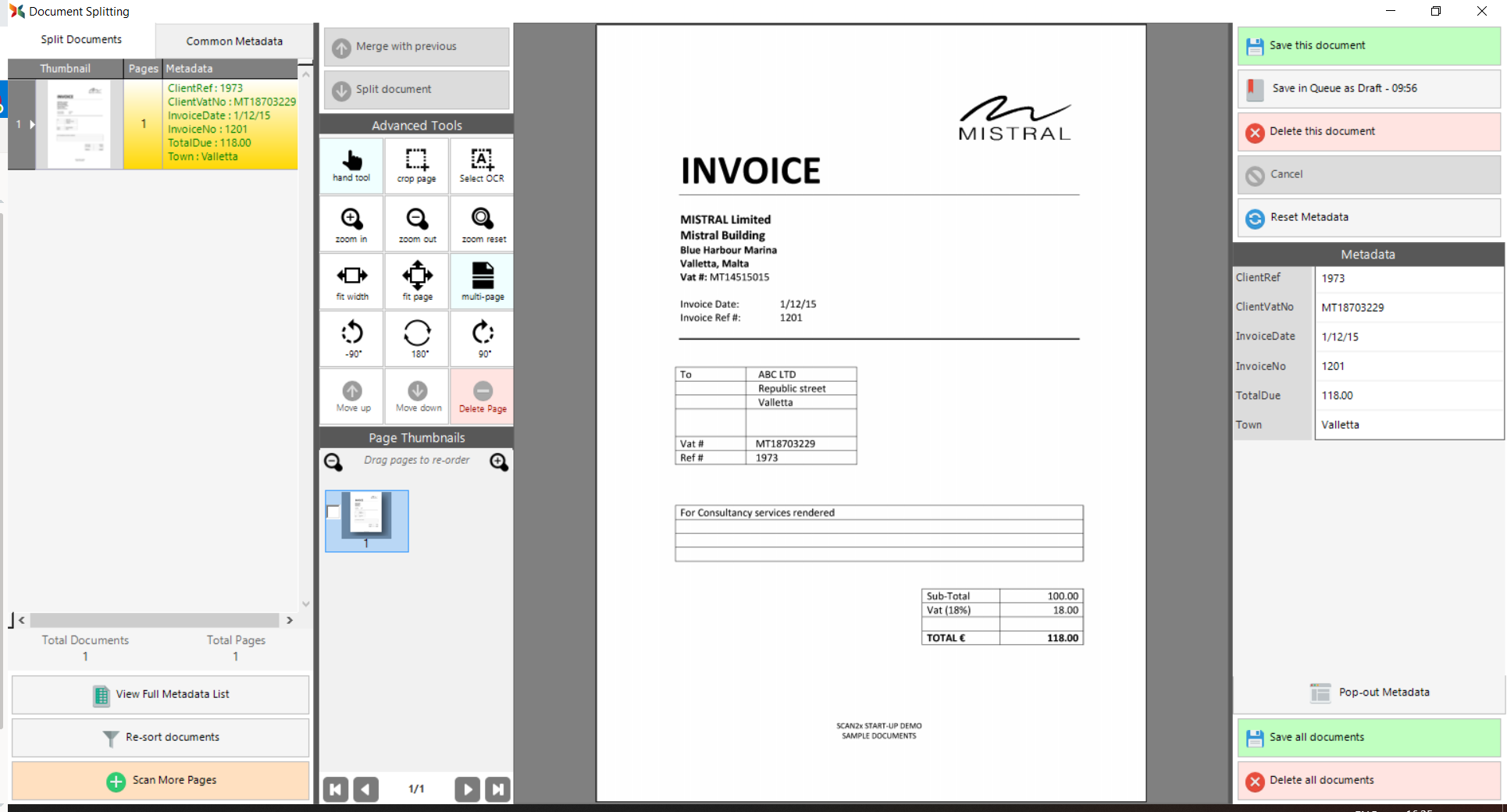Open the Split Documents tab
The height and width of the screenshot is (812, 1507).
81,40
